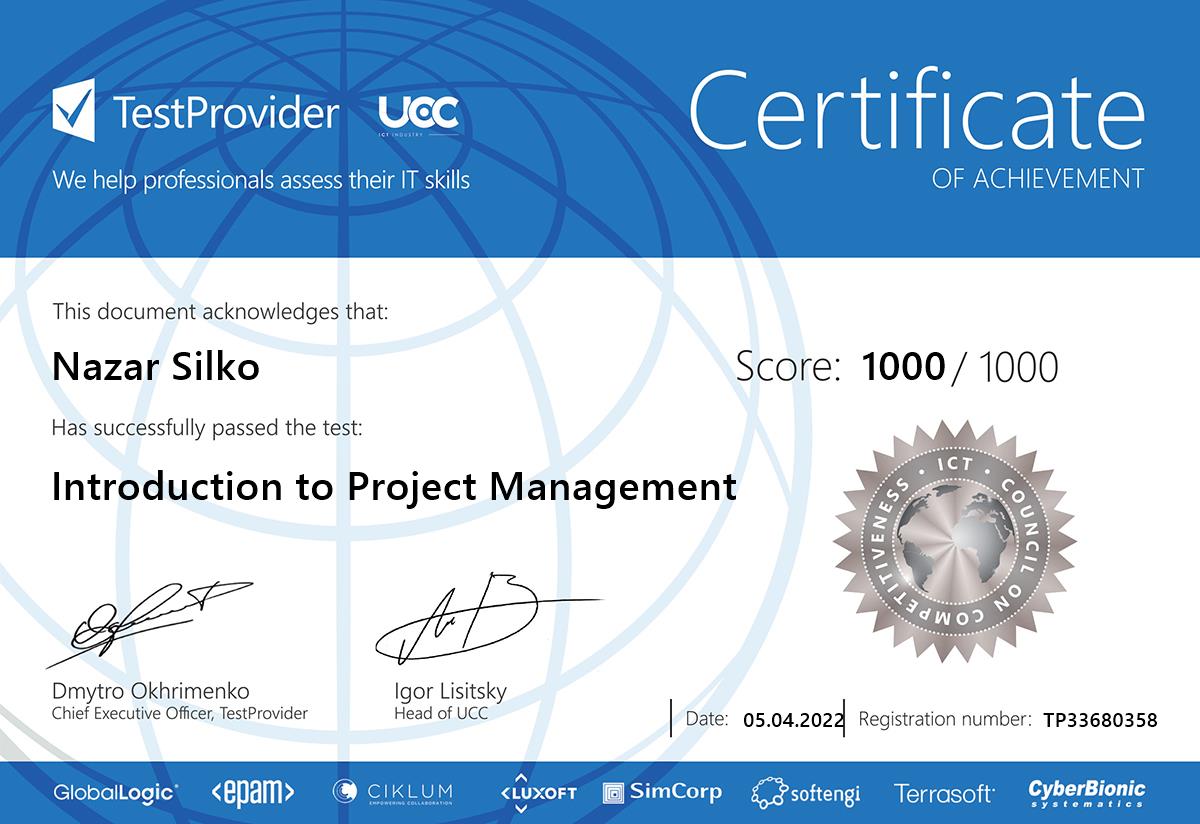Click the TestProvider checkmark logo icon
This screenshot has height=824, width=1200.
pyautogui.click(x=74, y=110)
